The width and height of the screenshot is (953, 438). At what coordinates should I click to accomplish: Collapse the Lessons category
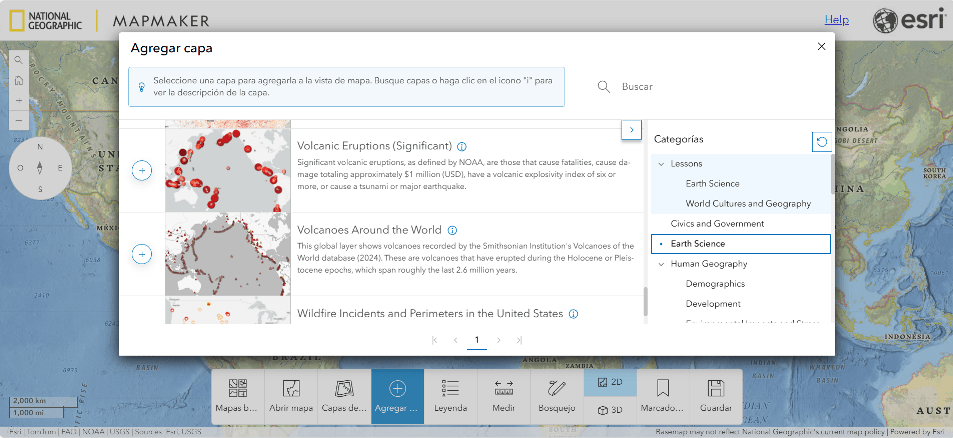(660, 164)
